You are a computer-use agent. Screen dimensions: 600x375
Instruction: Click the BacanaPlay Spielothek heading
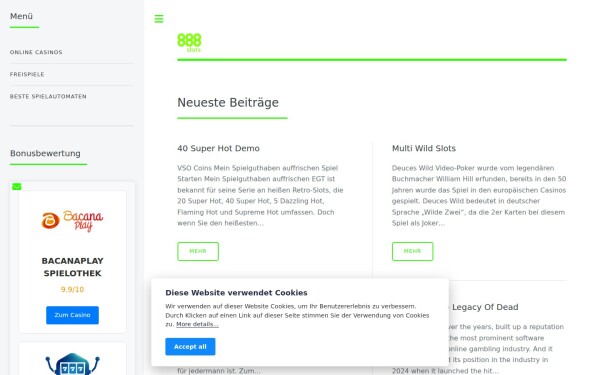coord(72,267)
